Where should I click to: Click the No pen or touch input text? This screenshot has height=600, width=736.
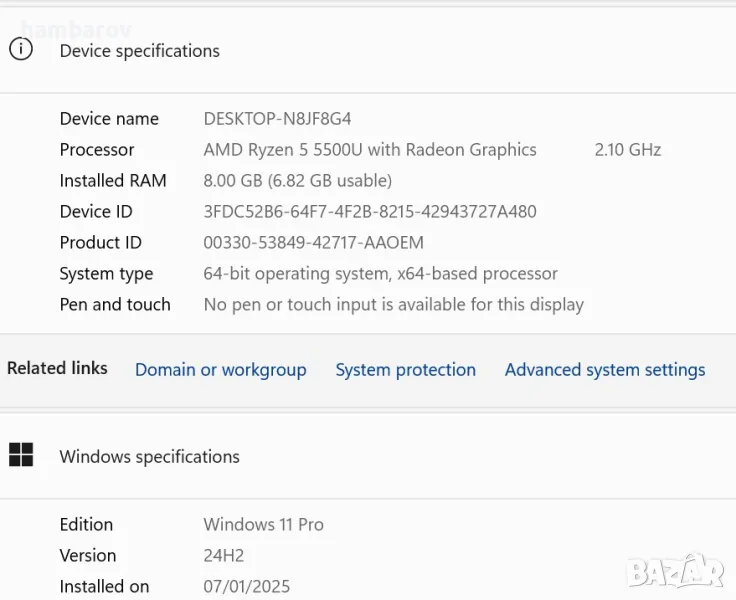[393, 305]
